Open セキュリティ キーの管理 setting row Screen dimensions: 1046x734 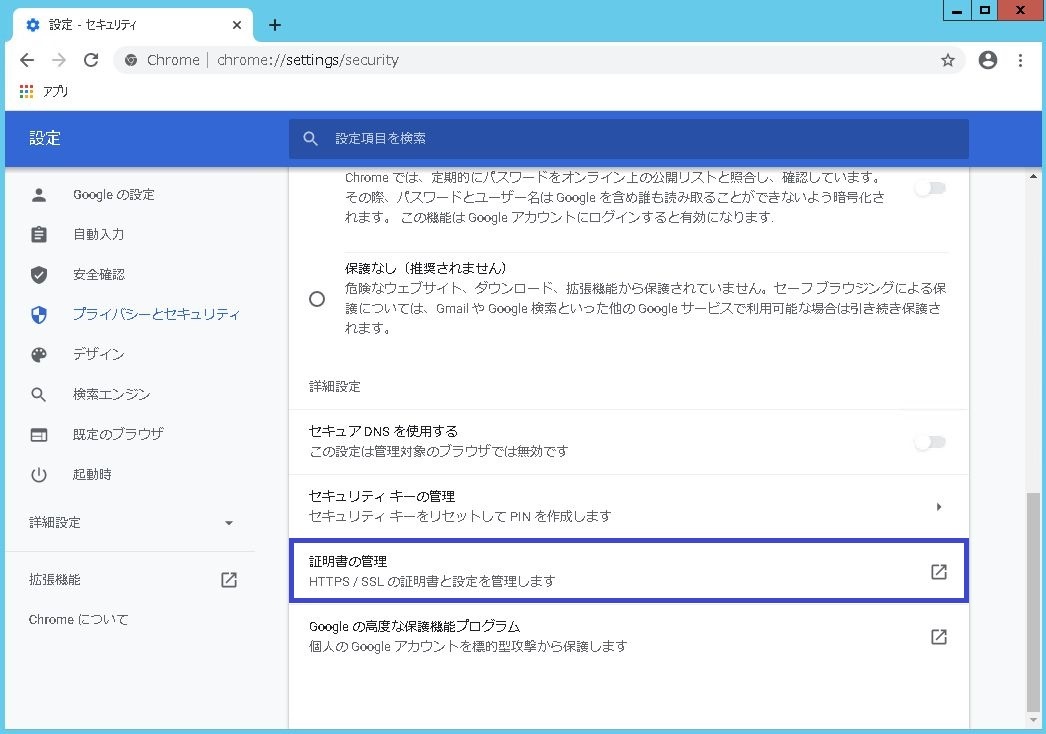pos(628,506)
